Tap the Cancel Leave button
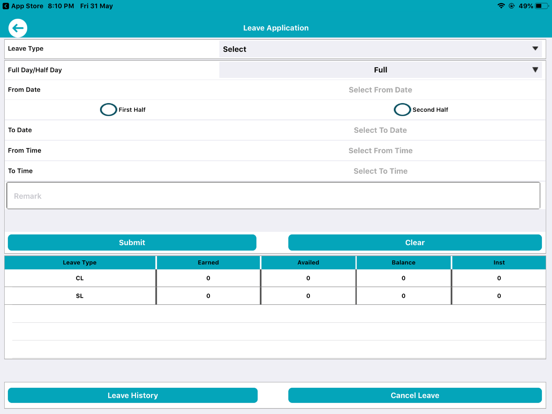Image resolution: width=552 pixels, height=414 pixels. 415,395
